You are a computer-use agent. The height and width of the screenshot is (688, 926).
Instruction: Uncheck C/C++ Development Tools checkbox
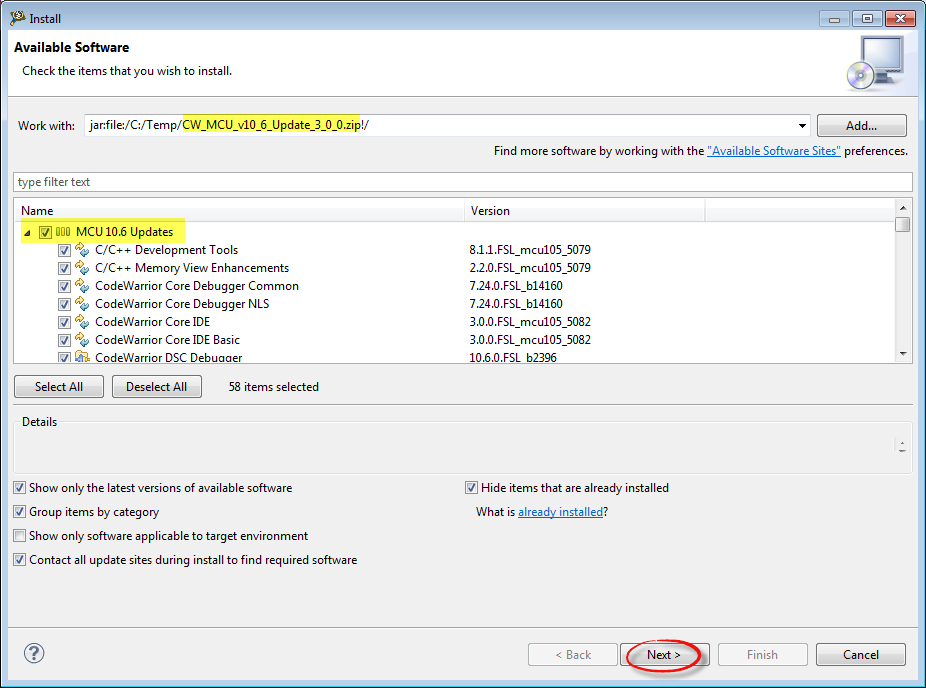pos(64,250)
